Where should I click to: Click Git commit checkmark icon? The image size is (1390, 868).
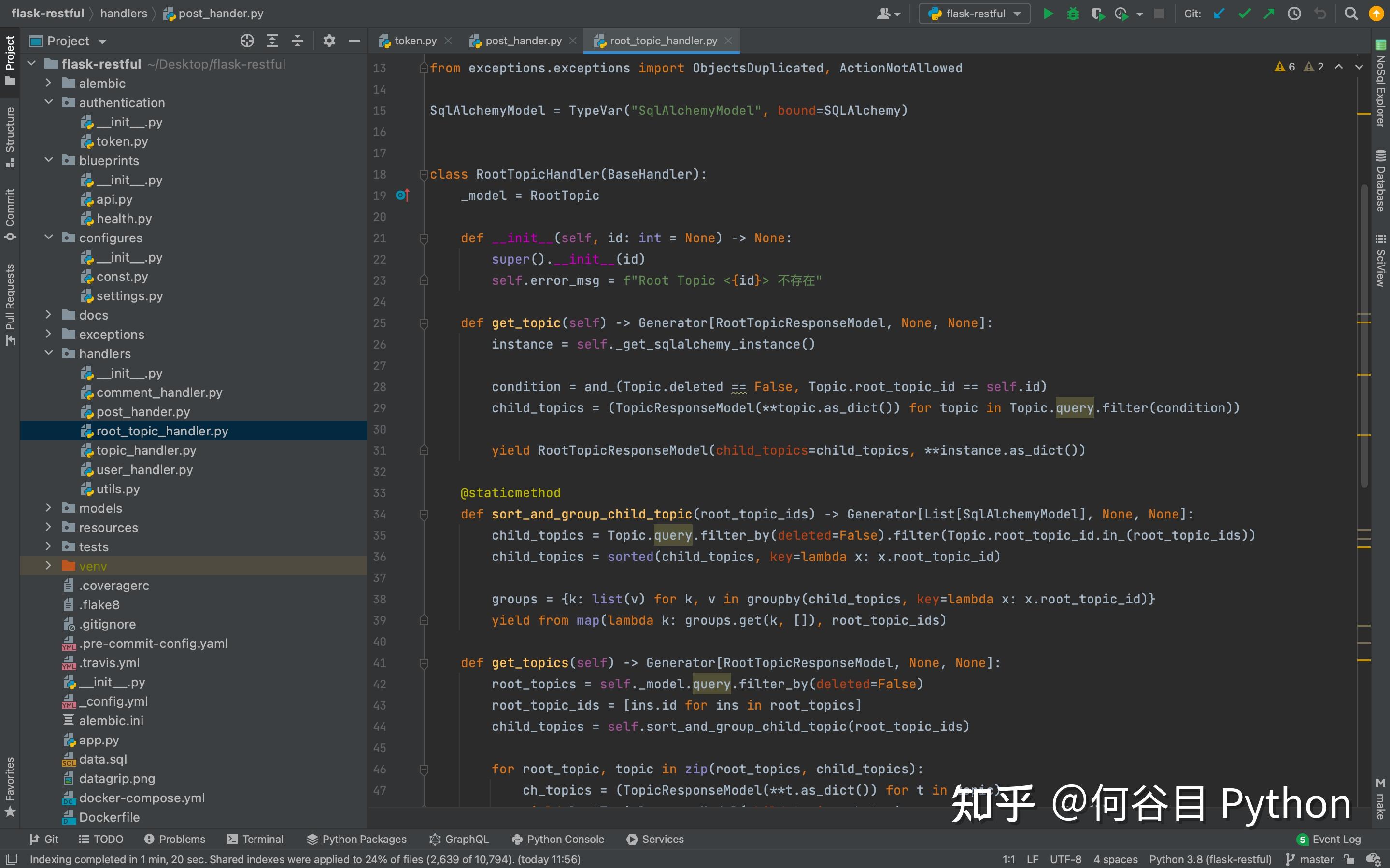click(1244, 13)
